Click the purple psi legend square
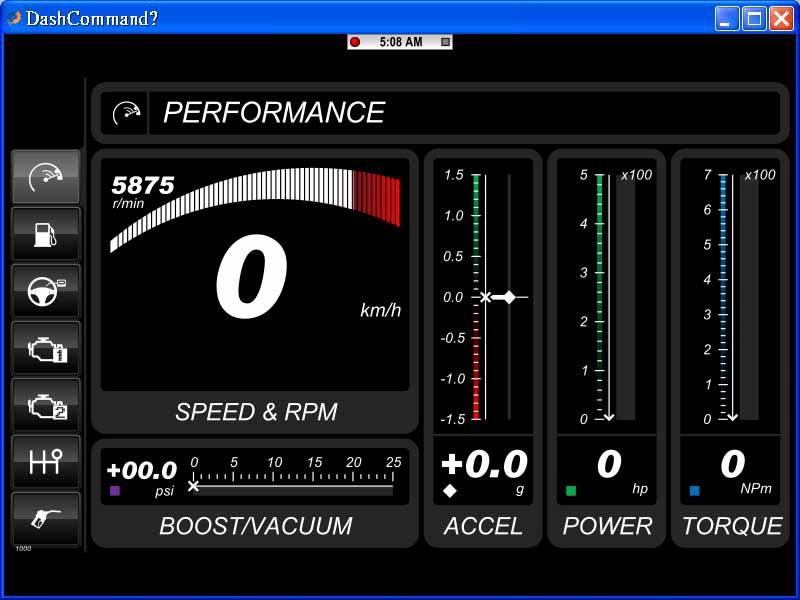 tap(115, 491)
